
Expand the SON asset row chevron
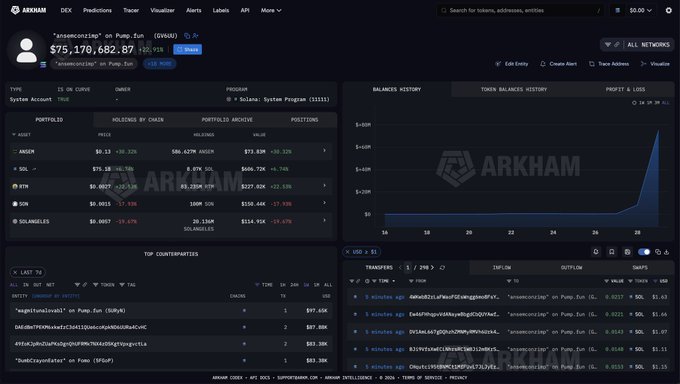[x=324, y=203]
